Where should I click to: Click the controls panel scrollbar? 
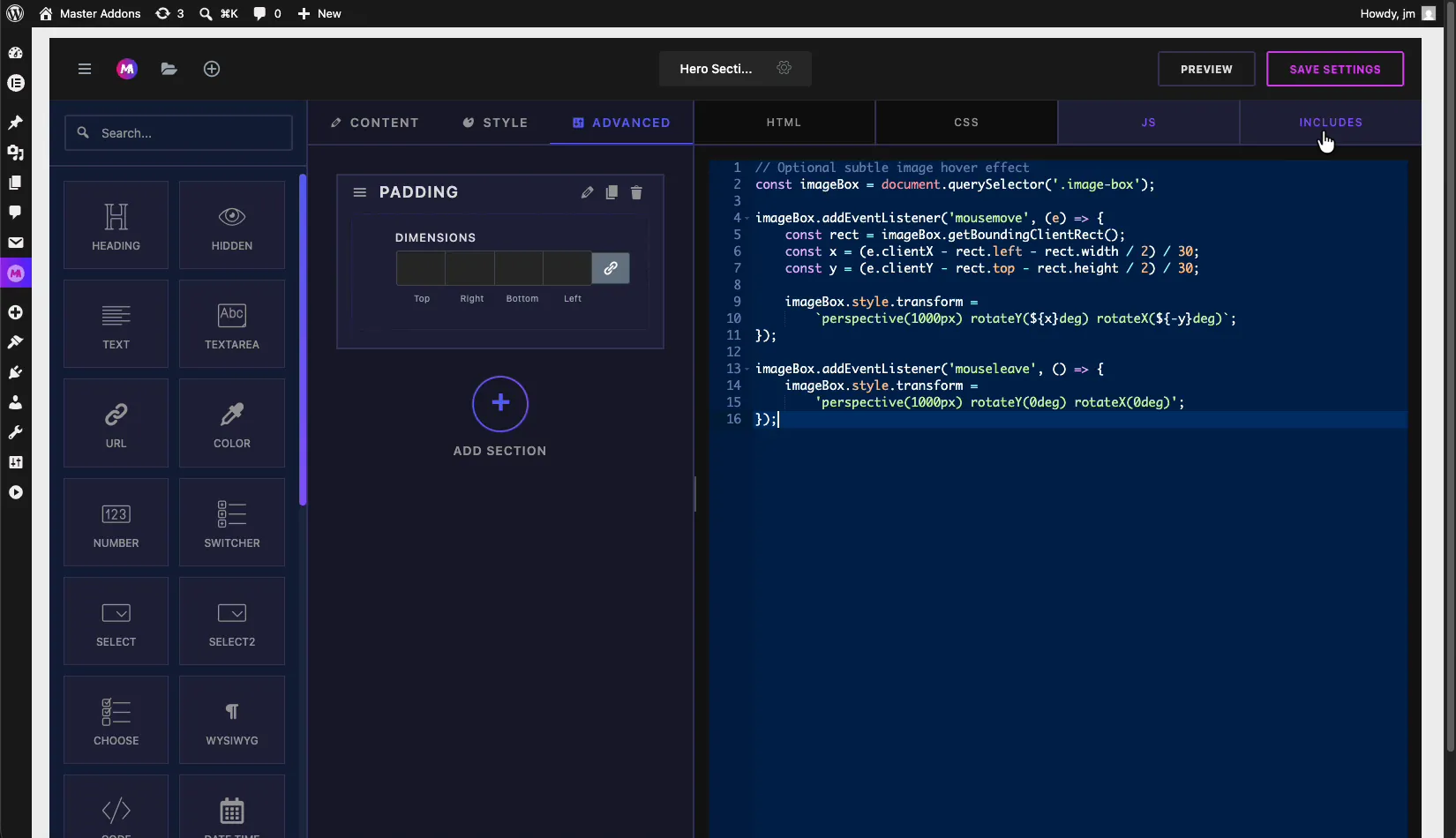pos(303,340)
